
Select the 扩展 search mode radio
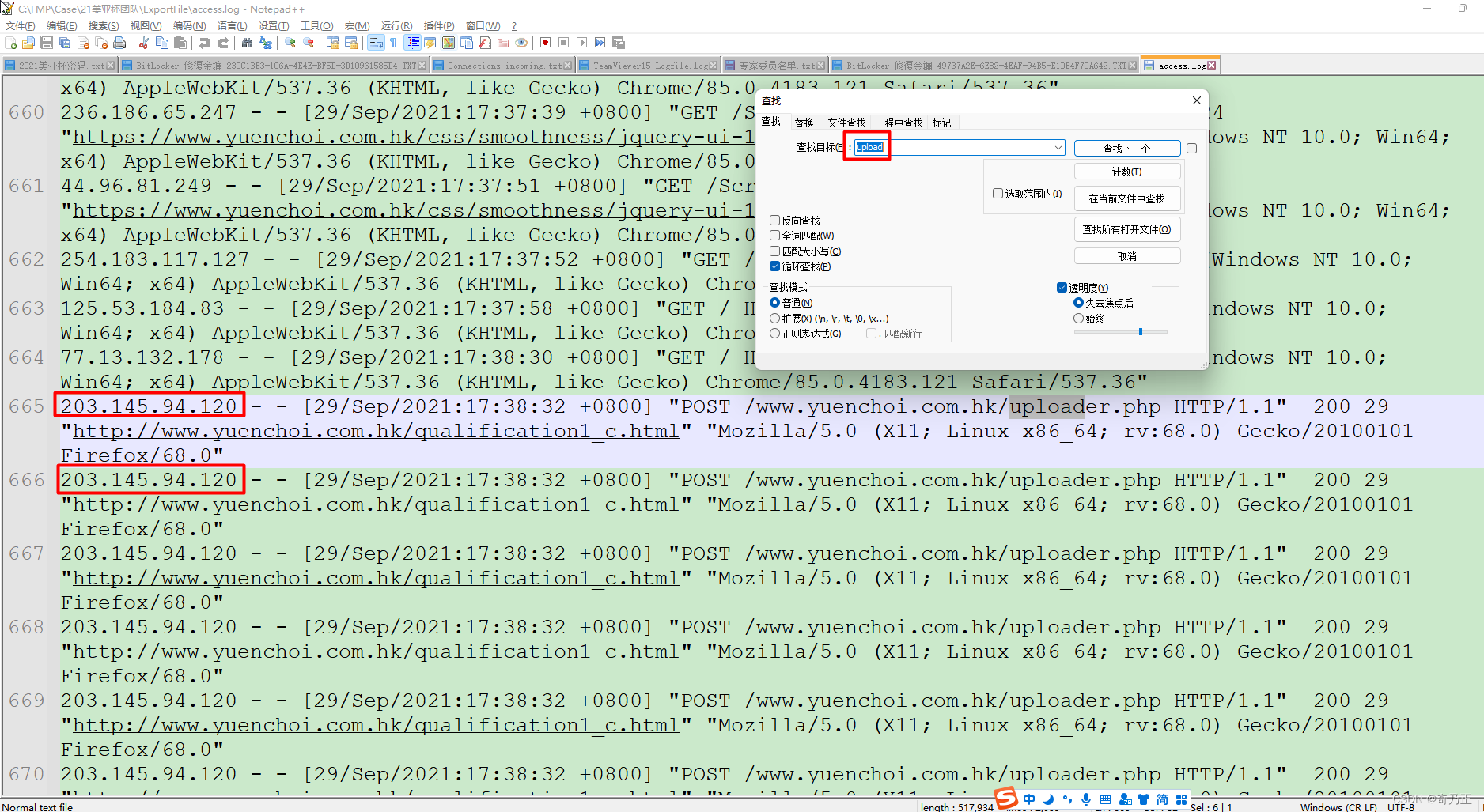(774, 319)
